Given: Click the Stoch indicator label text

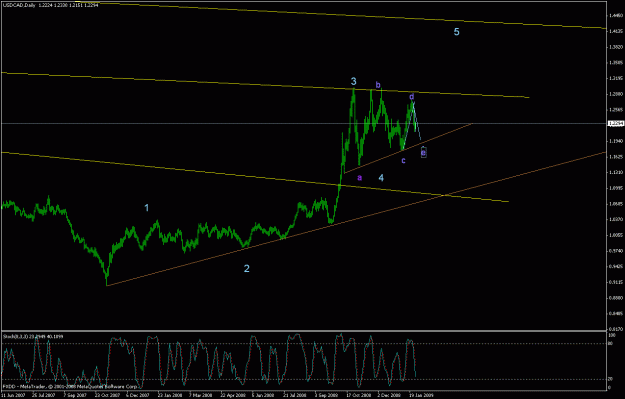Looking at the screenshot, I should tap(33, 336).
